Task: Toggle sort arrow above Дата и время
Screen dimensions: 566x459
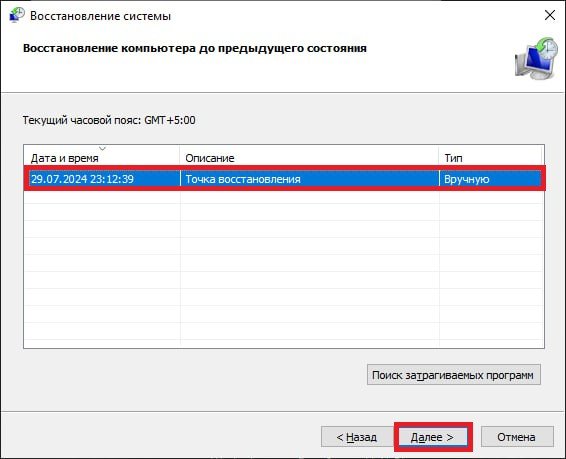Action: (102, 148)
